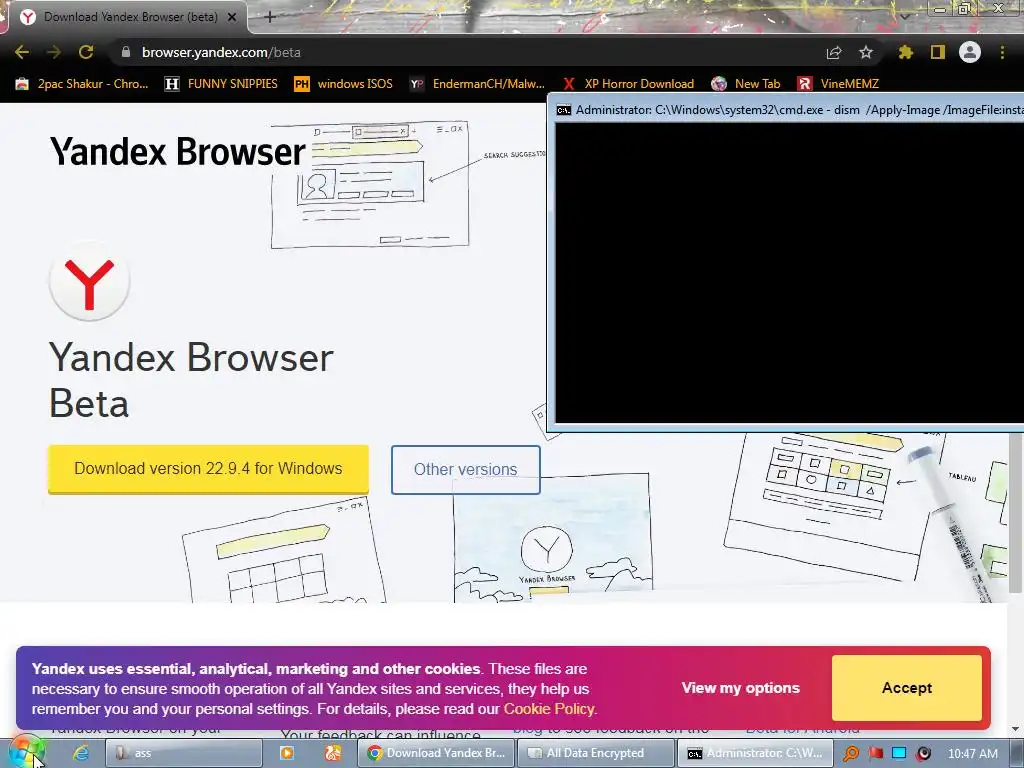Click the Other versions button

[466, 470]
